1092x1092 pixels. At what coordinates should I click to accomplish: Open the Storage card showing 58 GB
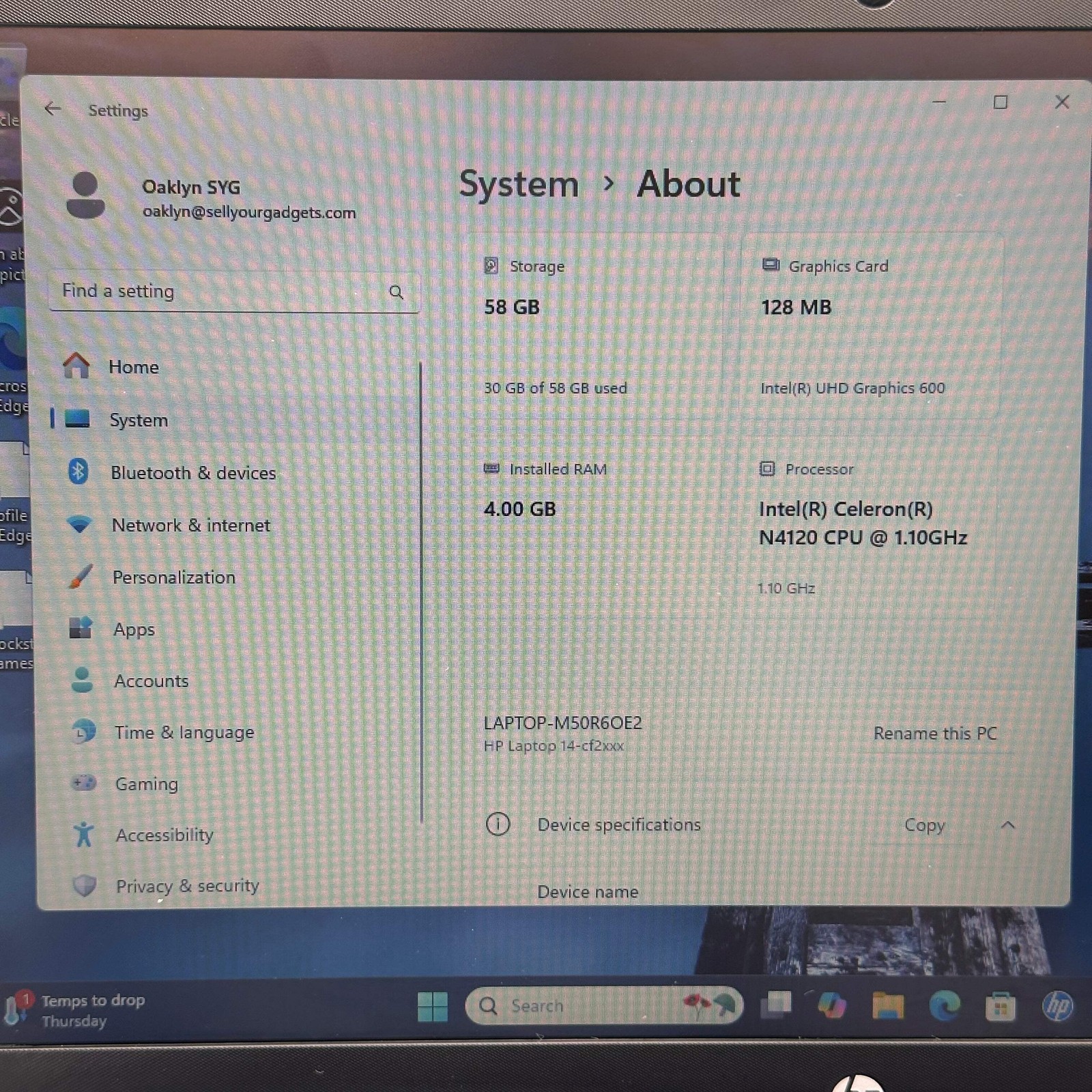(x=594, y=326)
